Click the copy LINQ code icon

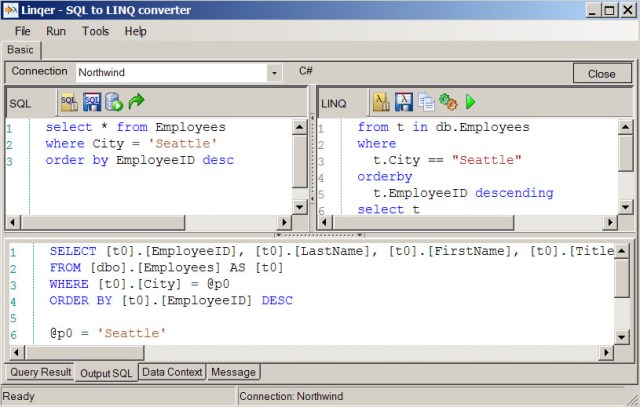pos(426,101)
